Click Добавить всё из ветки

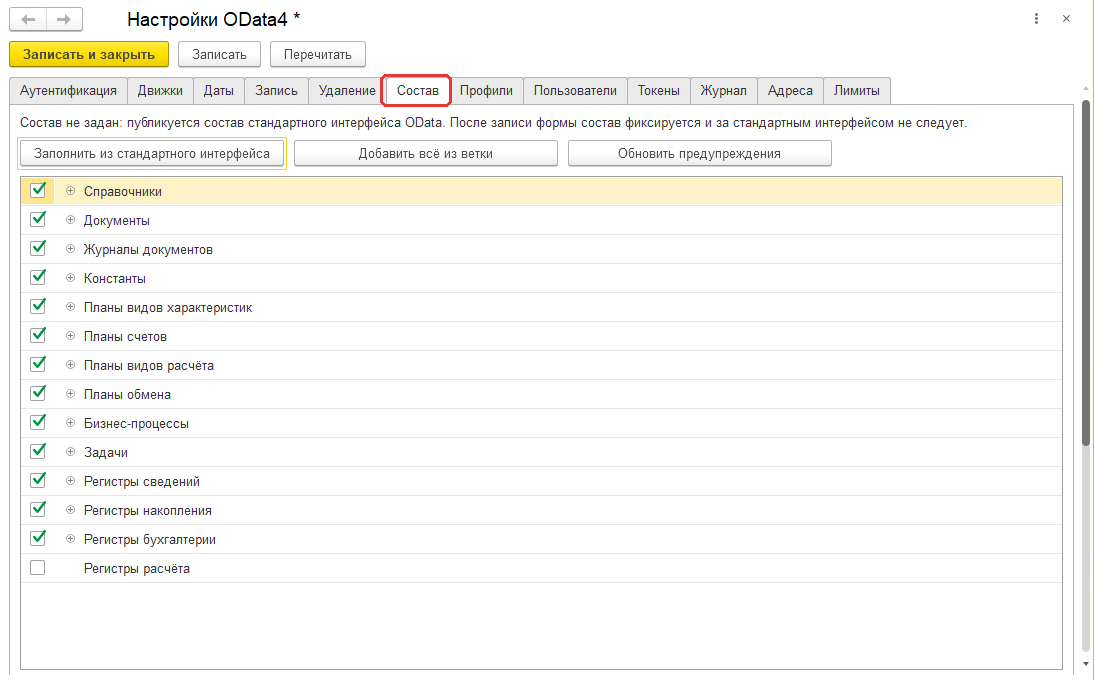(426, 153)
